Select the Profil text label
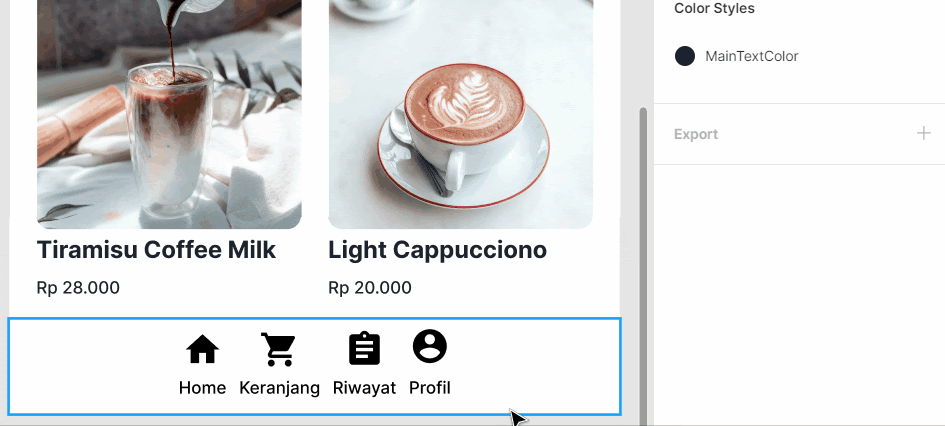Screen dimensions: 945x426 point(430,387)
